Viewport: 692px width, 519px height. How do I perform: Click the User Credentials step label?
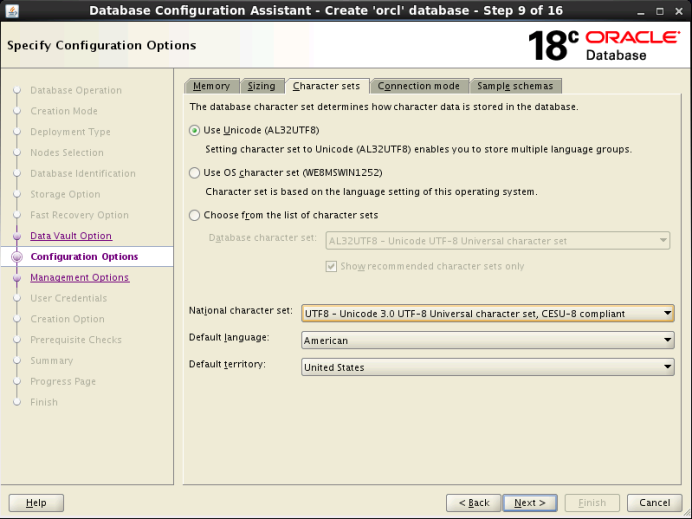[68, 298]
